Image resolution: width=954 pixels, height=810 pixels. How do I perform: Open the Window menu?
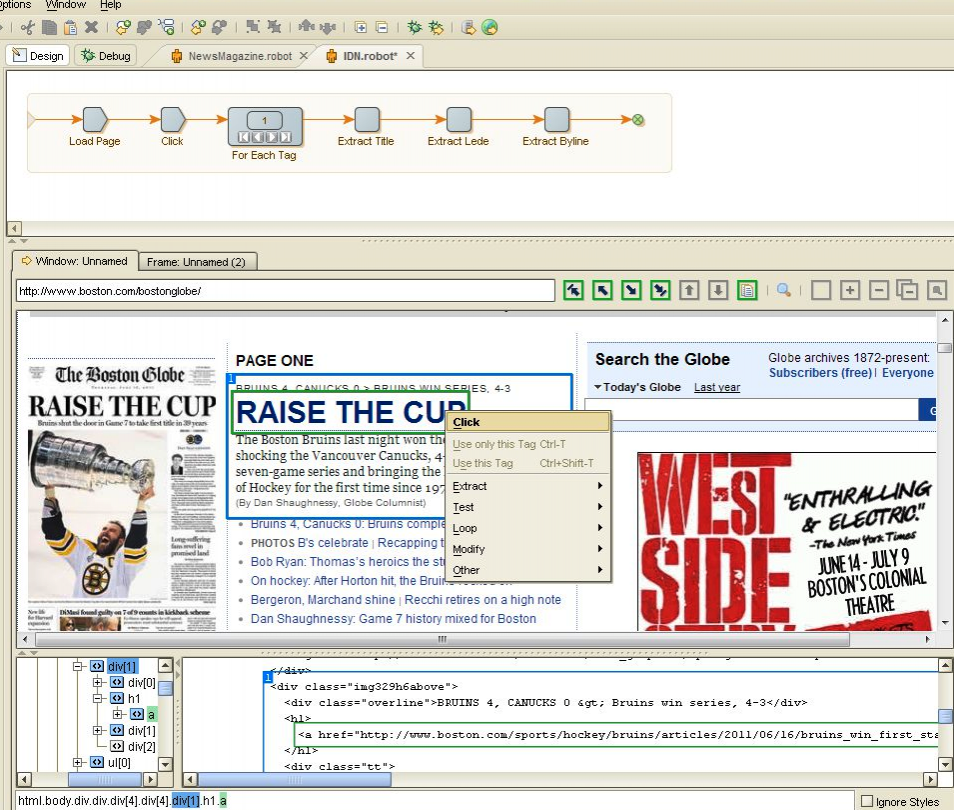66,5
